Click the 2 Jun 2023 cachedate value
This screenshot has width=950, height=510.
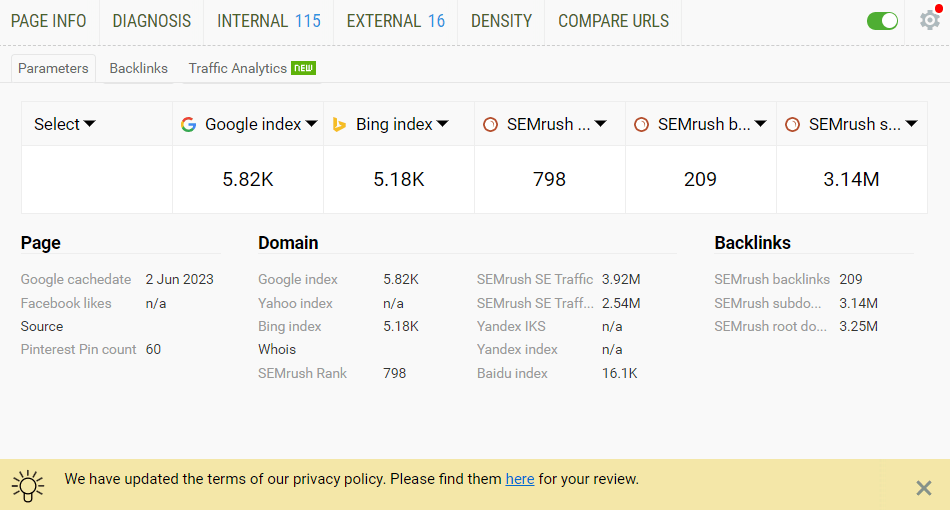pos(179,279)
